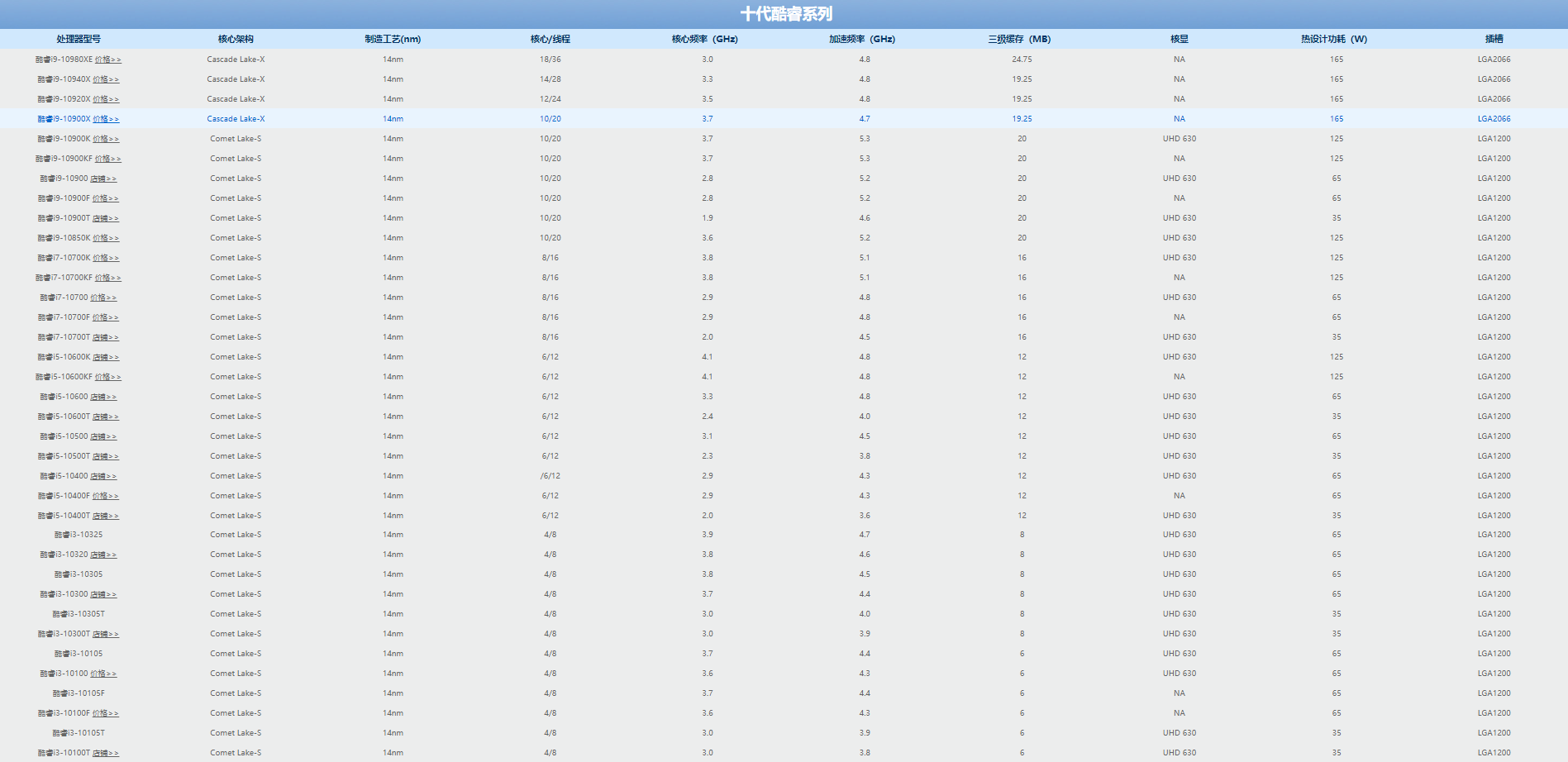Select the 4.1 frequency cell in the i5-10600K row
Image resolution: width=1568 pixels, height=762 pixels.
pos(708,357)
